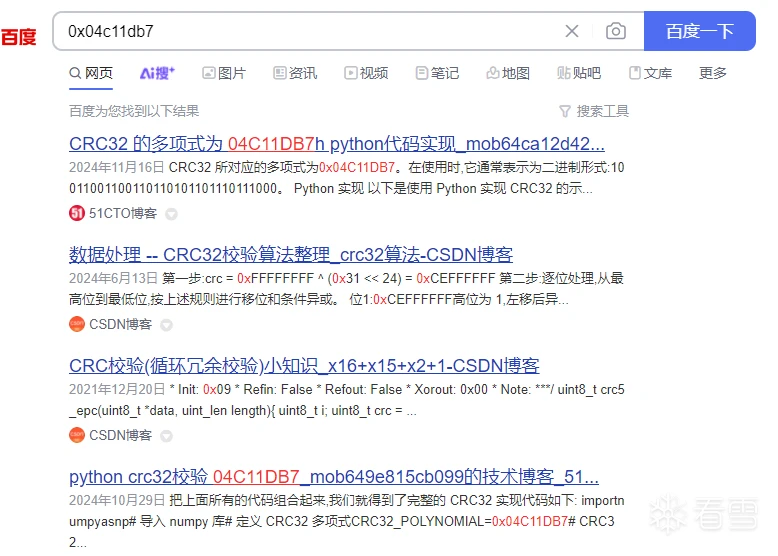Viewport: 778px width, 556px height.
Task: Click the search funnel icon beside 搜索工具
Action: [565, 111]
